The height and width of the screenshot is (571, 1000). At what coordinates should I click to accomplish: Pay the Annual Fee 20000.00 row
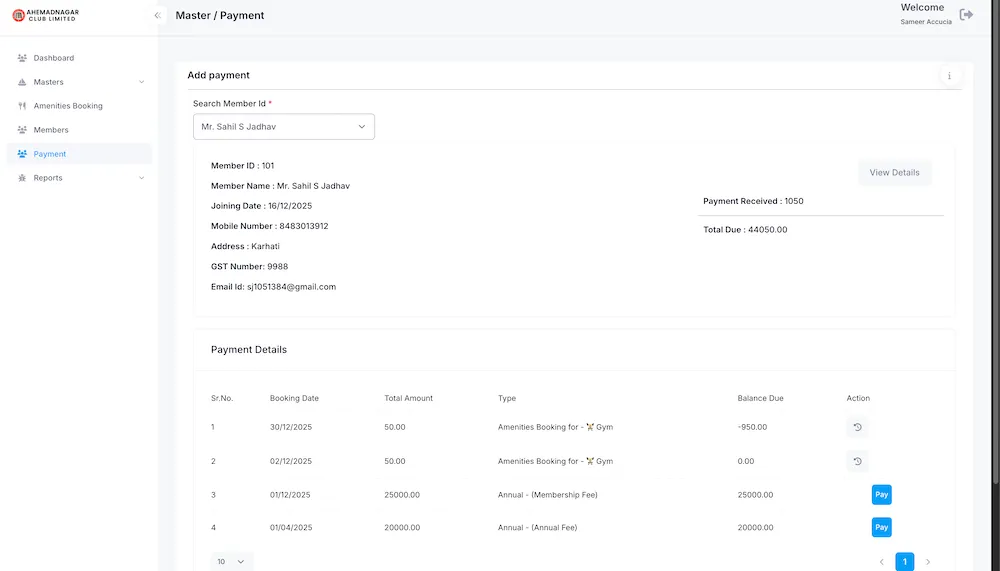tap(881, 528)
